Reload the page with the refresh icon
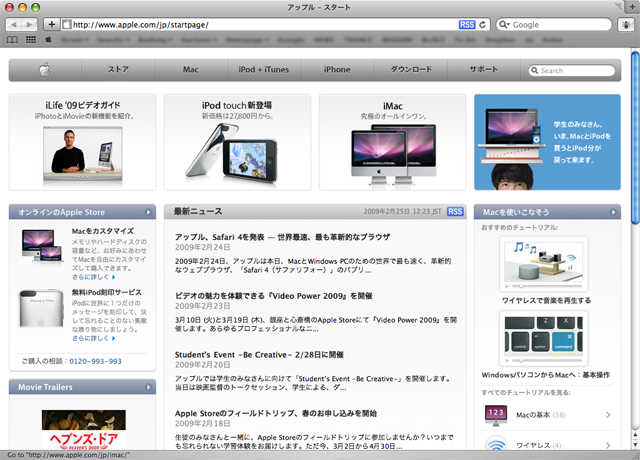 (x=482, y=24)
